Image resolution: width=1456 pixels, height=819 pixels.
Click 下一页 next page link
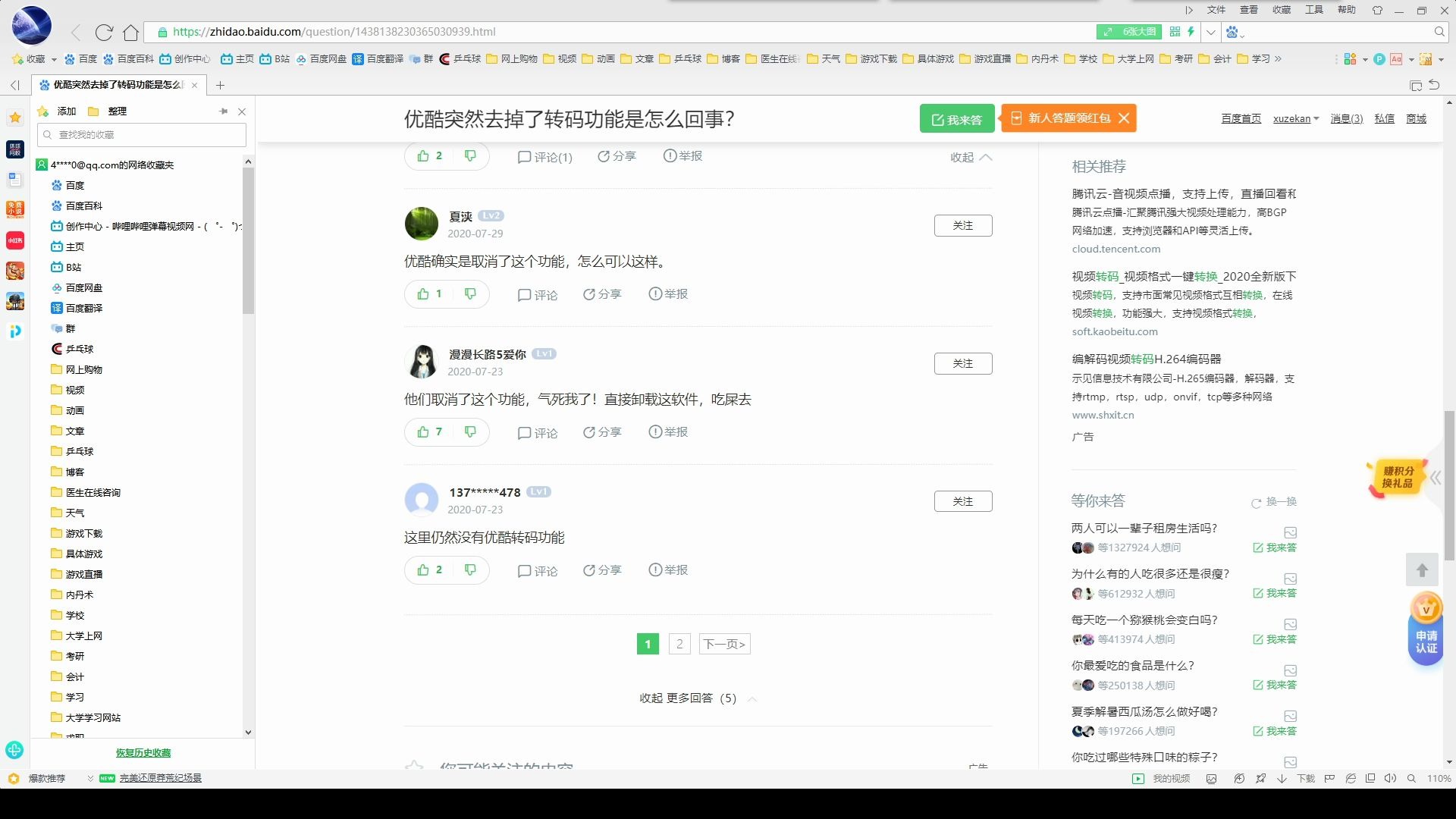(725, 644)
